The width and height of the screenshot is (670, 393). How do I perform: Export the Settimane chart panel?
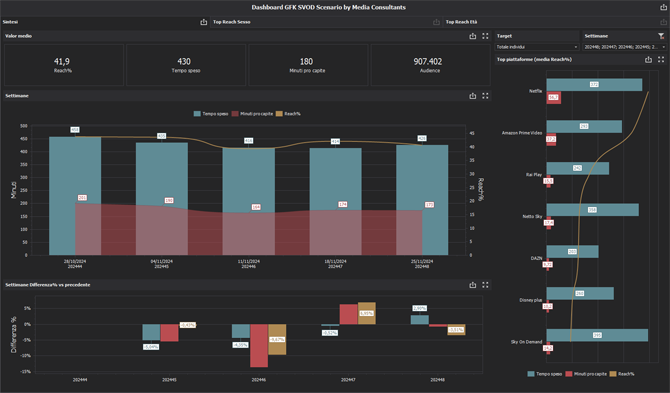point(473,96)
